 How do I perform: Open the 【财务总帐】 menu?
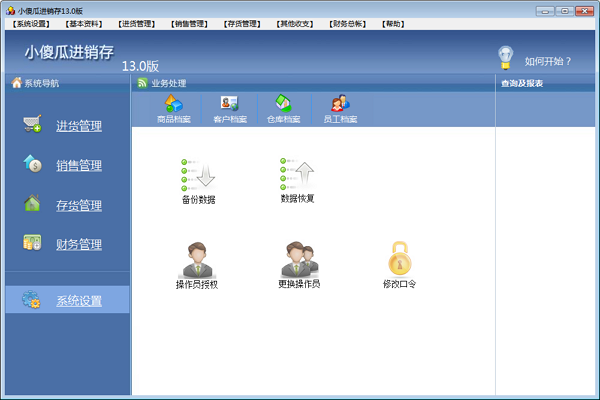348,24
